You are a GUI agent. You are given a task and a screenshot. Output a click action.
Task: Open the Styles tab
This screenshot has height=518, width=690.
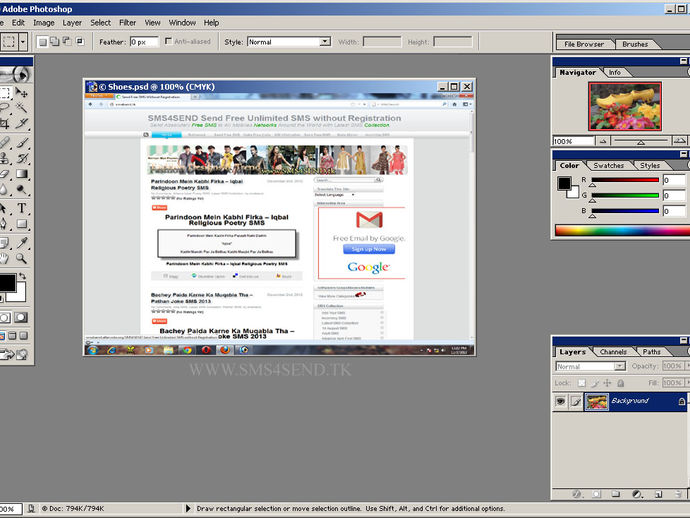(650, 165)
